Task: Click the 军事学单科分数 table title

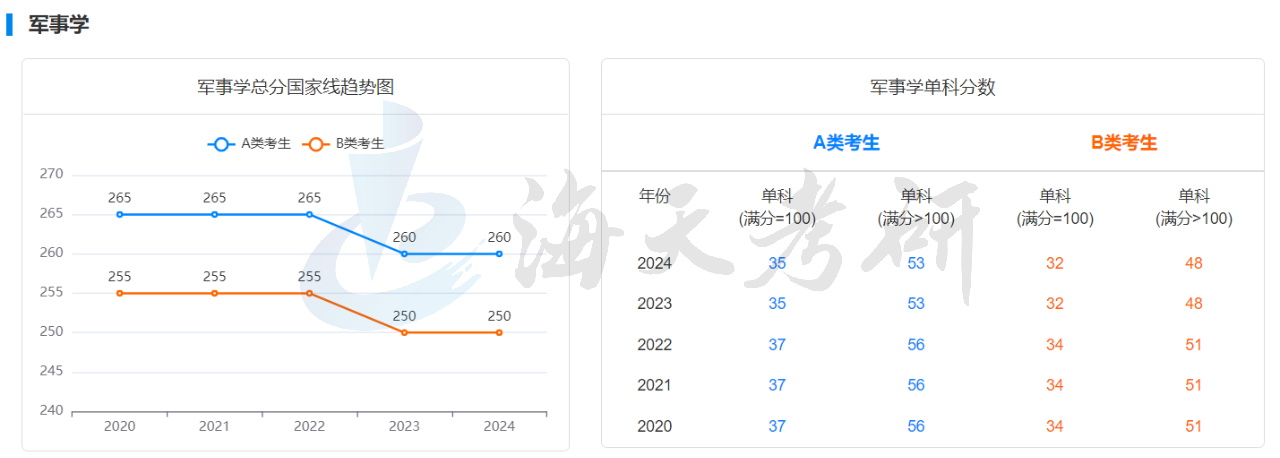Action: [932, 87]
